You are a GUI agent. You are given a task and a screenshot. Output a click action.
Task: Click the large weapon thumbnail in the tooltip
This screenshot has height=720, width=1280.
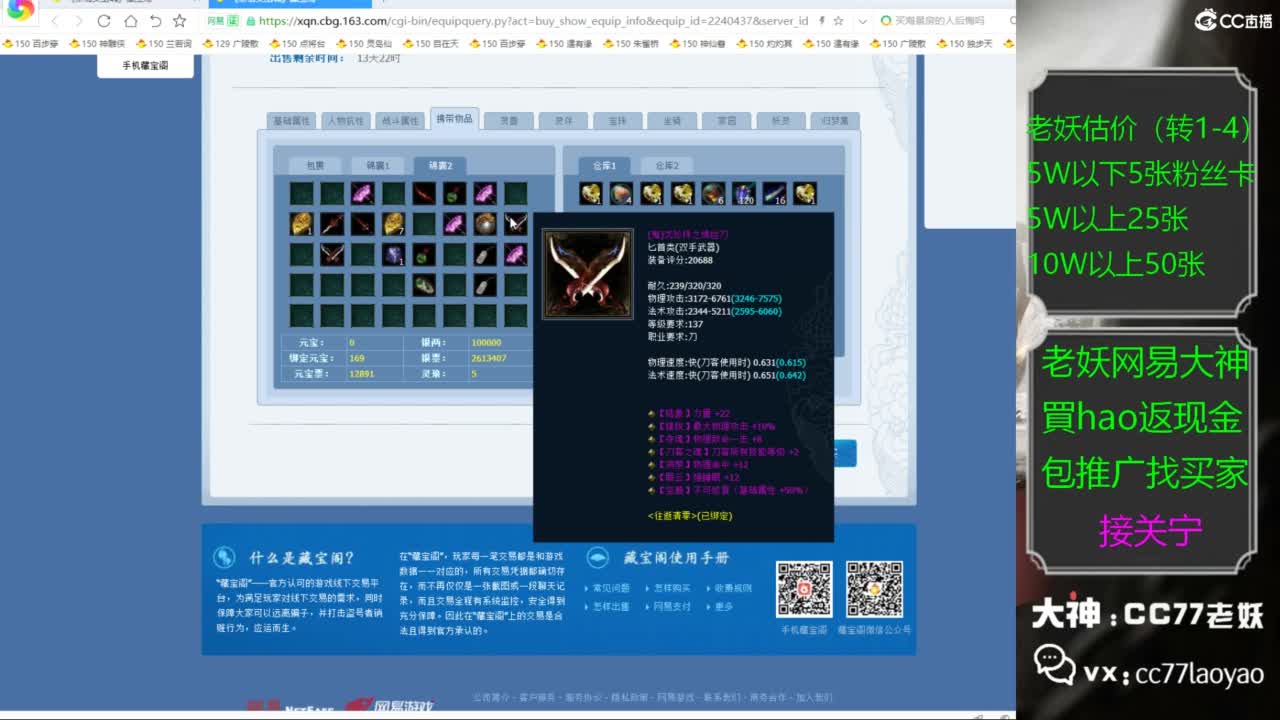coord(588,274)
